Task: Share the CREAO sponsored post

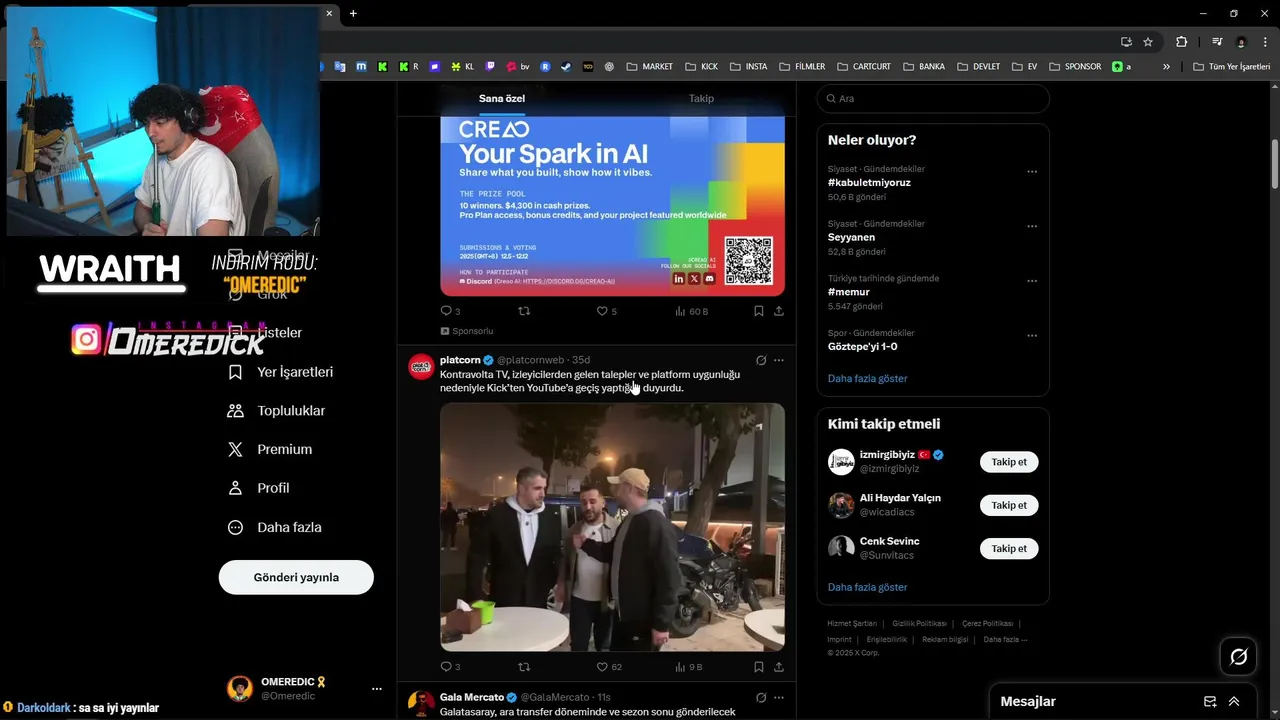Action: pyautogui.click(x=779, y=311)
